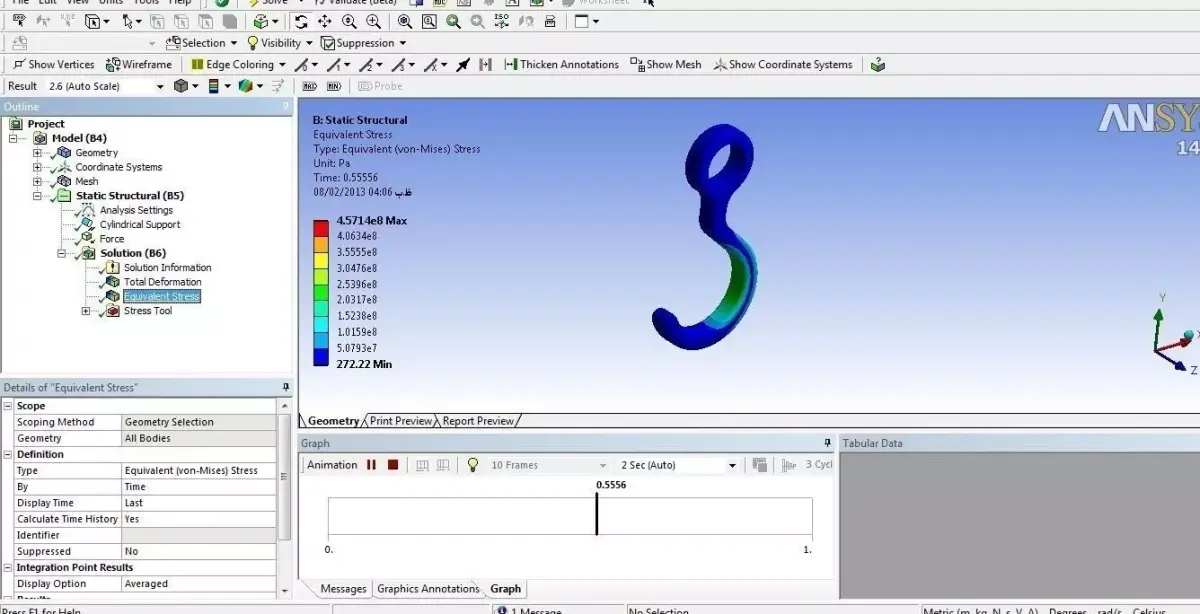Open the Geometry display dropdown icon
The height and width of the screenshot is (614, 1200).
coord(186,86)
